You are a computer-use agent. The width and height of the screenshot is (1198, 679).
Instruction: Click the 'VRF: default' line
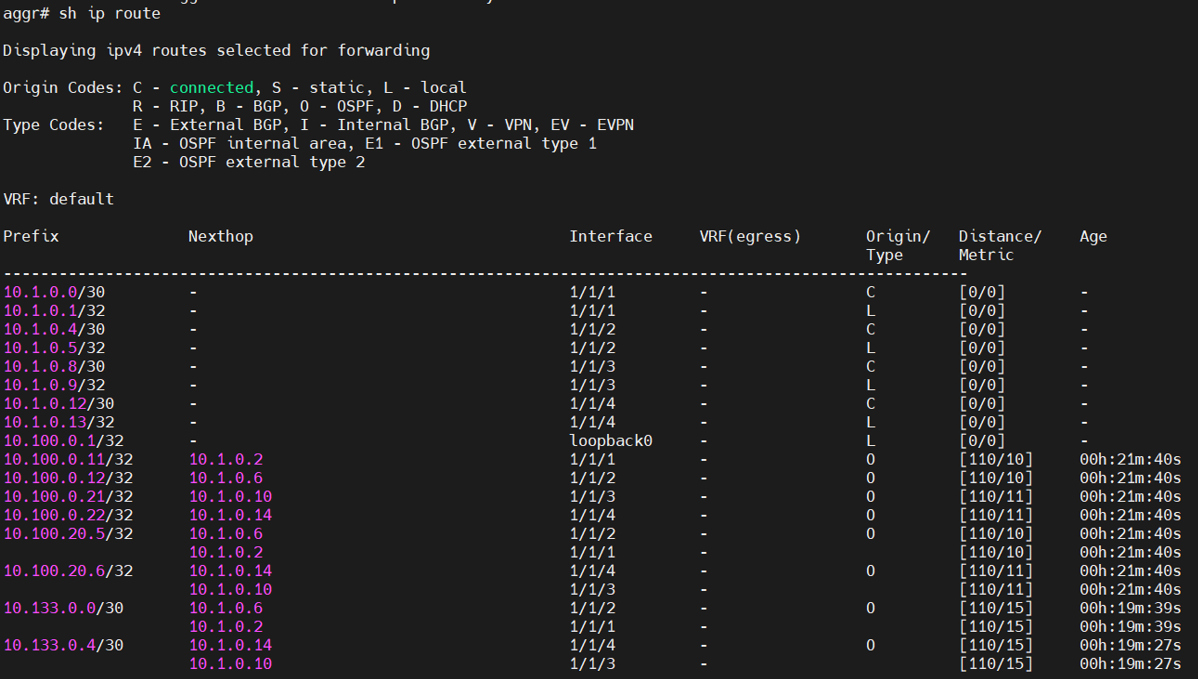point(58,199)
